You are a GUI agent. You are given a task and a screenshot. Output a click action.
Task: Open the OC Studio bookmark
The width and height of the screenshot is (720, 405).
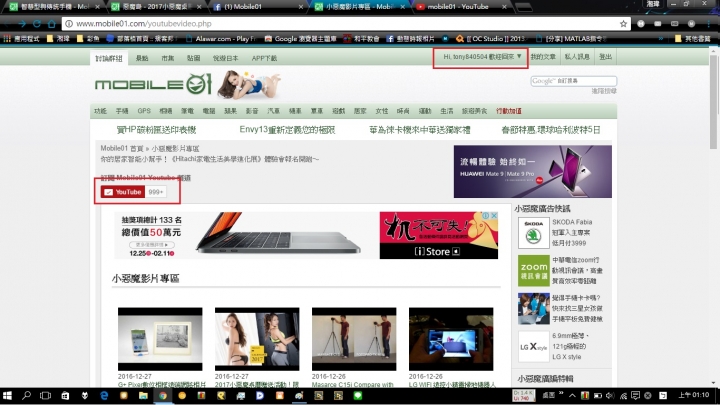coord(490,39)
